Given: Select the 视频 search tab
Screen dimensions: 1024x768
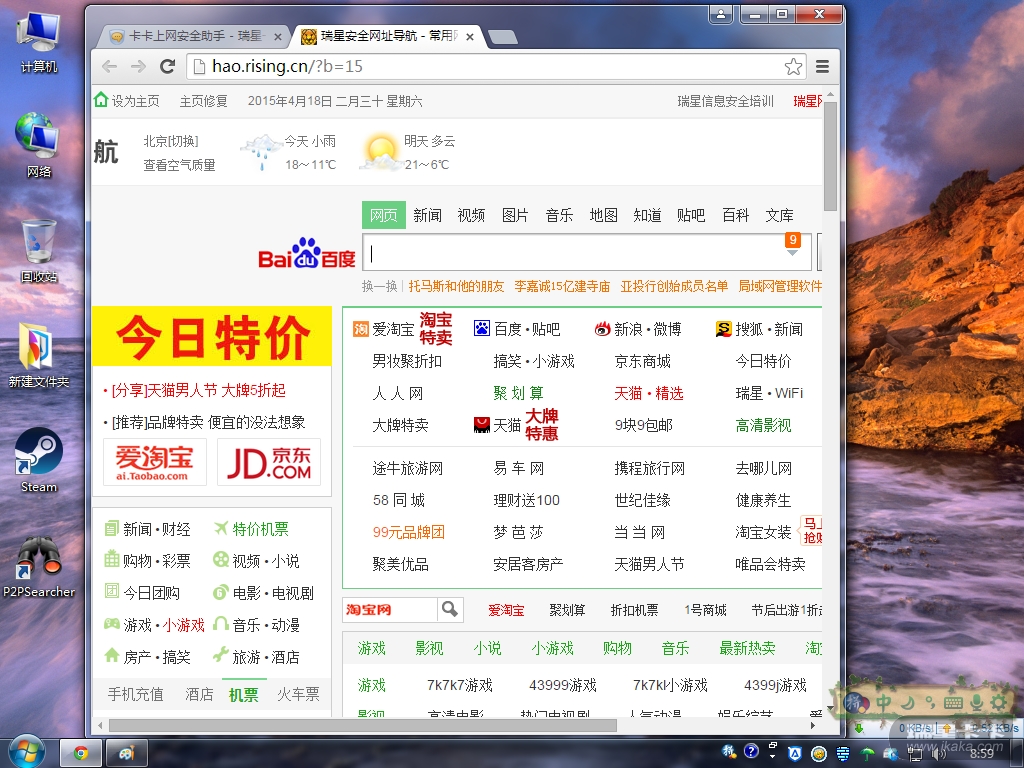Looking at the screenshot, I should [471, 216].
